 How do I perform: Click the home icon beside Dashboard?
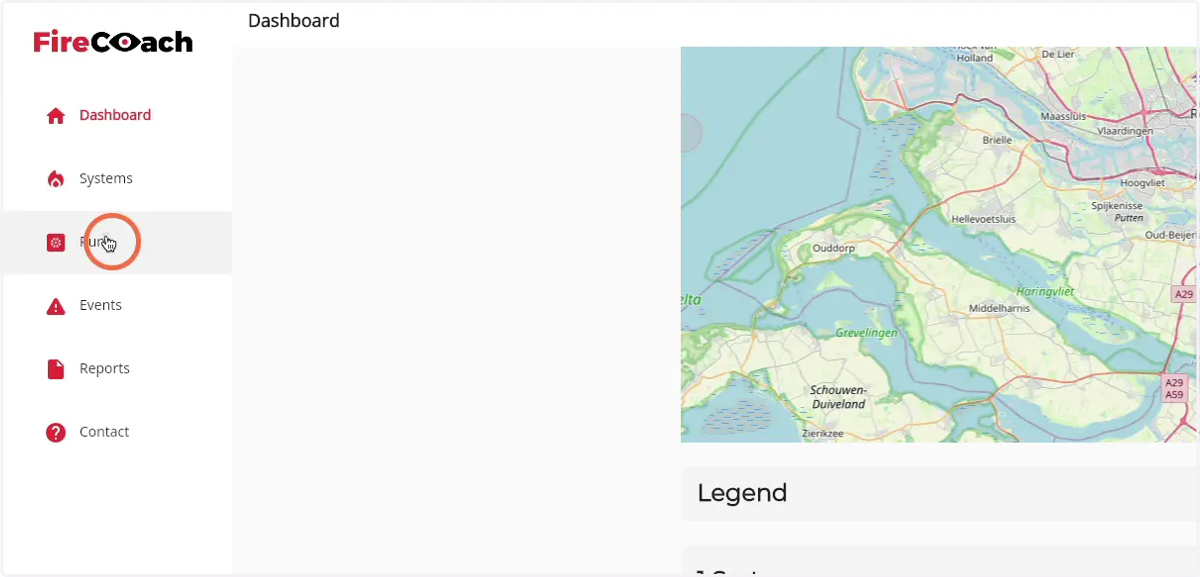coord(56,115)
